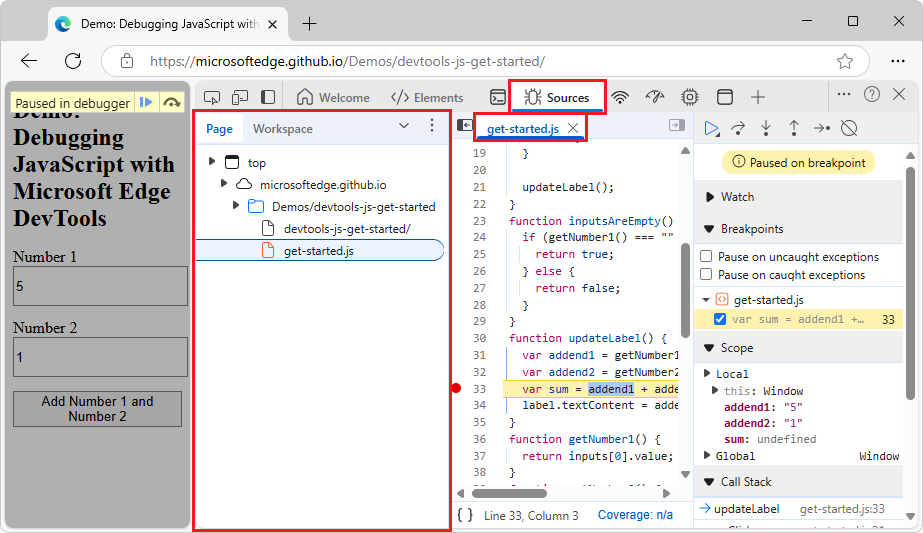Resume from Paused in debugger overlay
Screen dimensions: 923x533
(145, 102)
